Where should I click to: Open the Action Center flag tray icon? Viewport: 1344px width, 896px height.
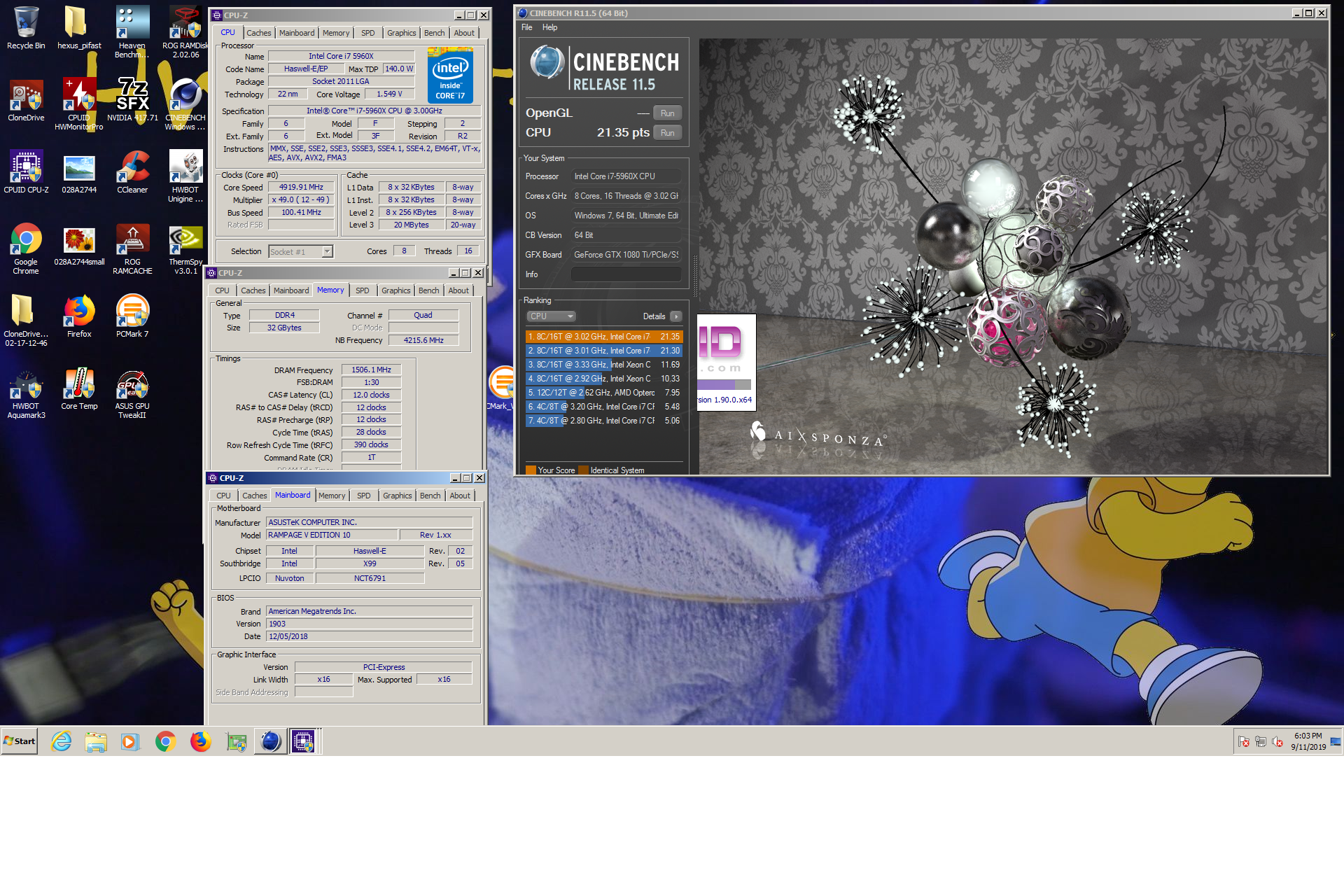(1244, 741)
